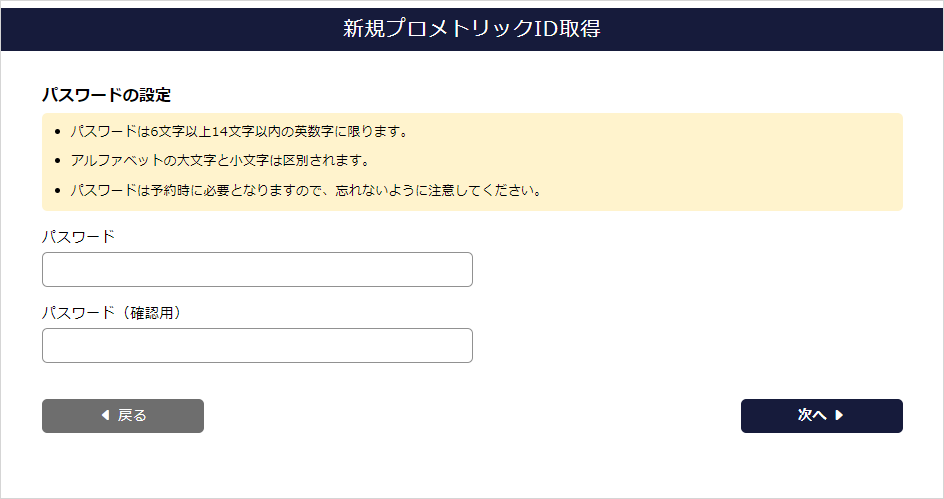Click the yellow notice box background
This screenshot has height=499, width=944.
click(x=720, y=160)
